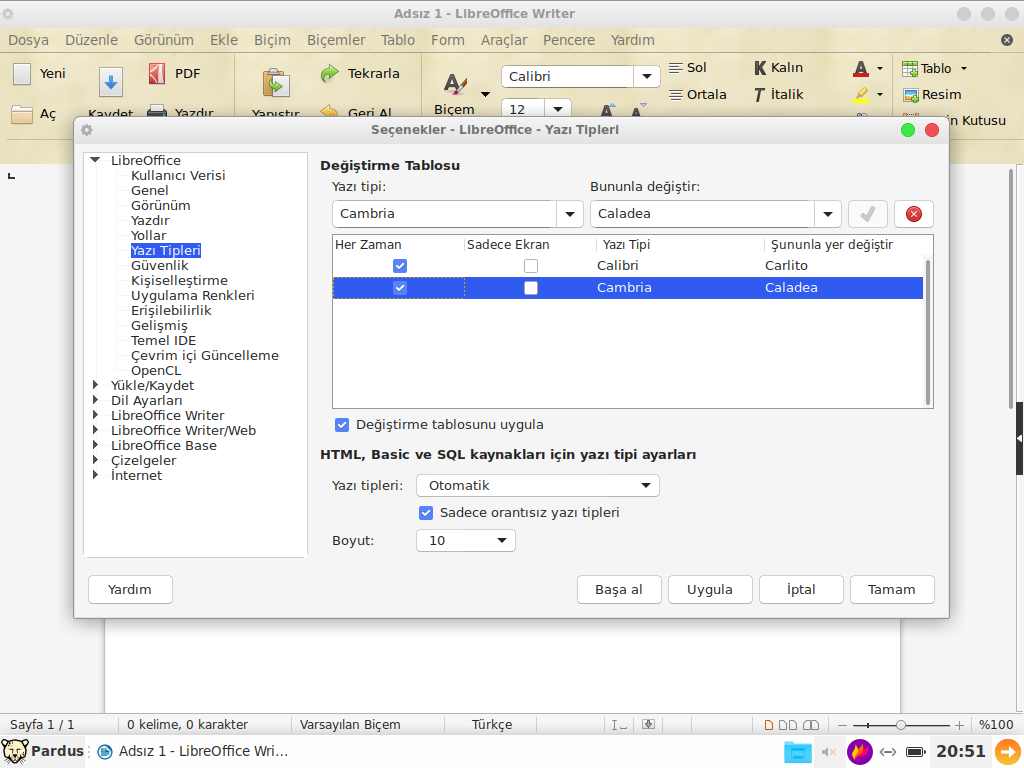Uncheck Her Zaman for the Cambria row
This screenshot has width=1024, height=768.
pos(400,288)
